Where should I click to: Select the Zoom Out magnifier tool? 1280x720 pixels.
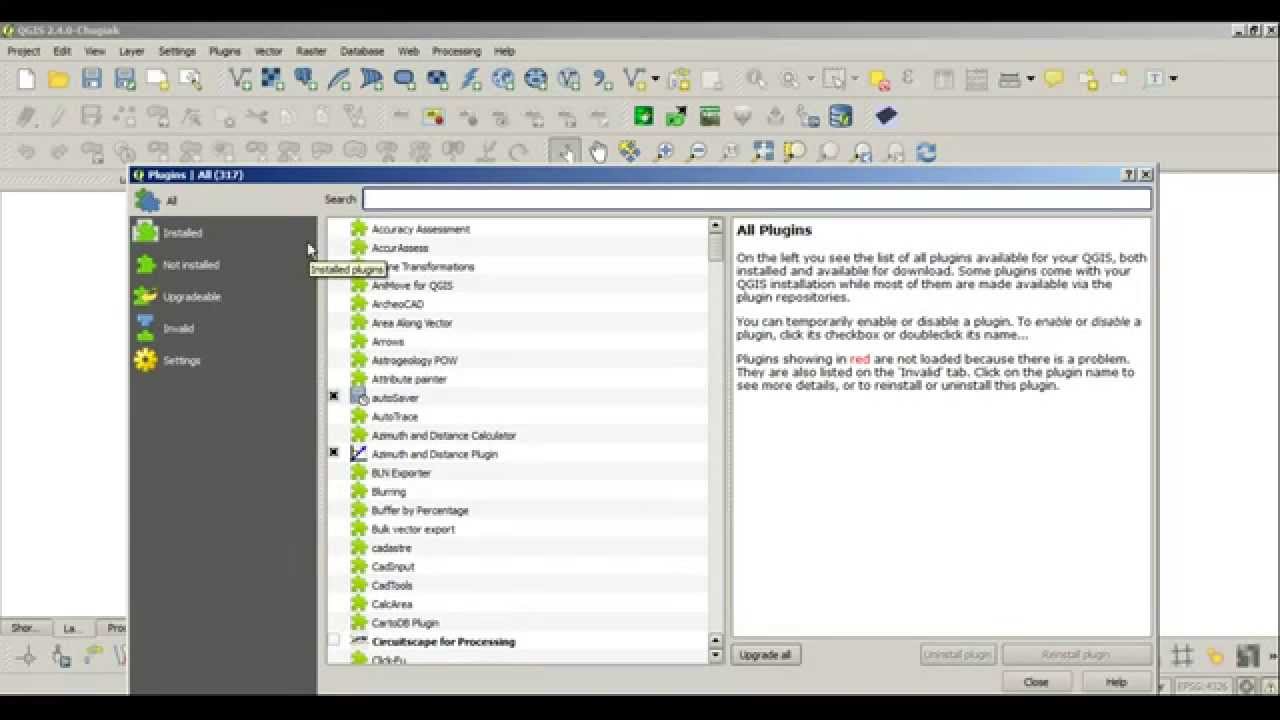[x=696, y=152]
